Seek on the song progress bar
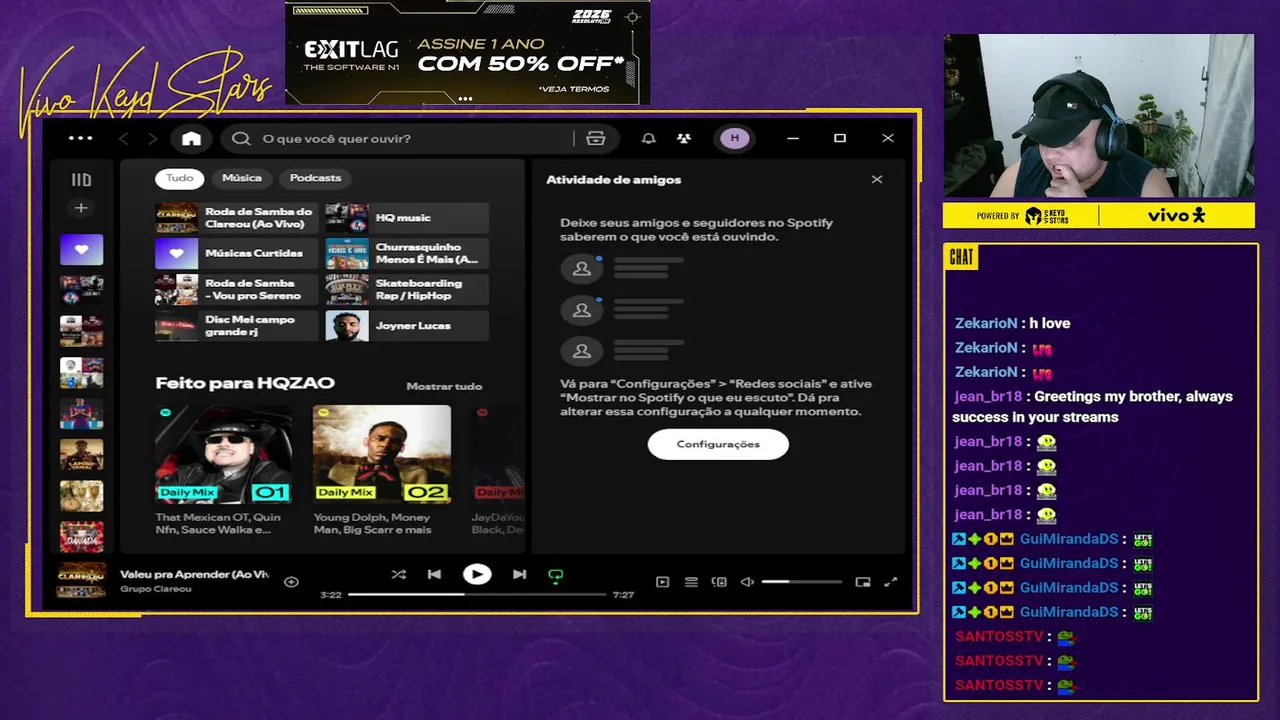Image resolution: width=1280 pixels, height=720 pixels. pyautogui.click(x=477, y=594)
